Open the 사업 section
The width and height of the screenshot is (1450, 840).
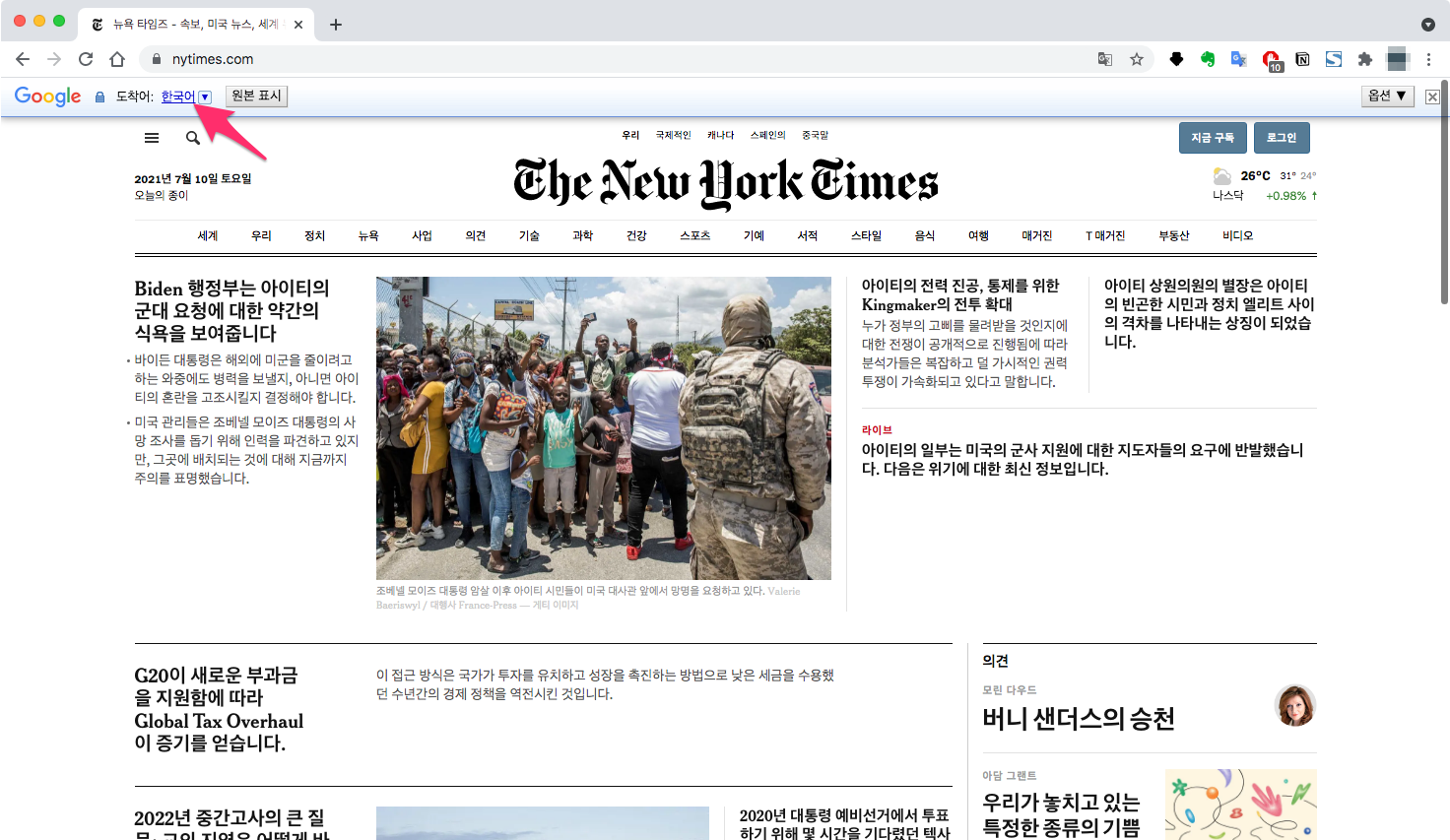click(x=422, y=235)
